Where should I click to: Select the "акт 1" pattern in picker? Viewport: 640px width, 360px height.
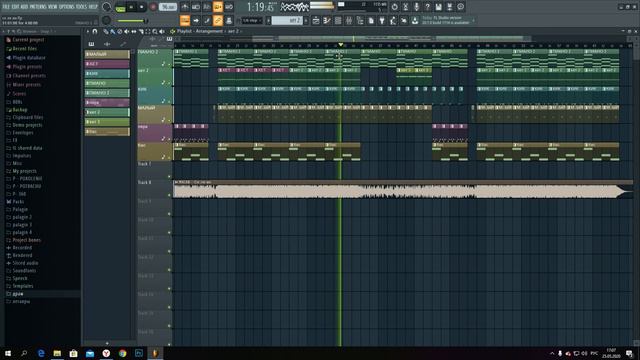point(107,122)
